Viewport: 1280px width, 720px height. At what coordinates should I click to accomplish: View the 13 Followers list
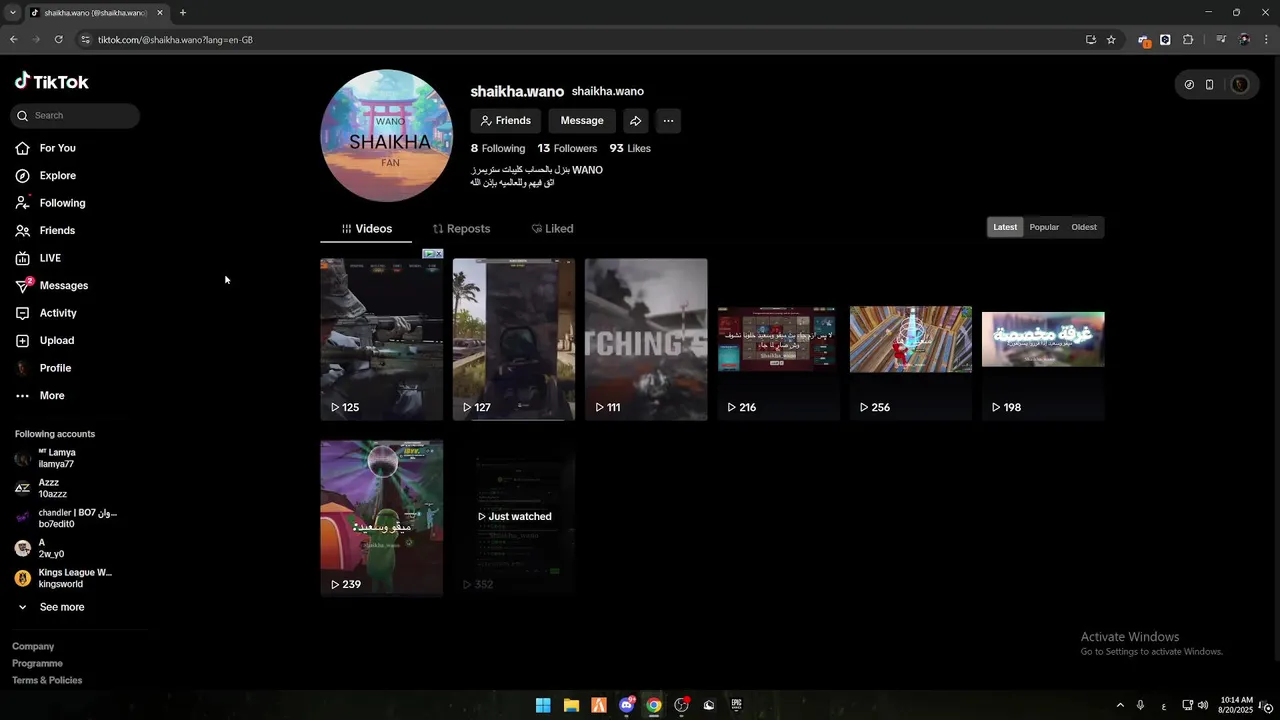(567, 148)
